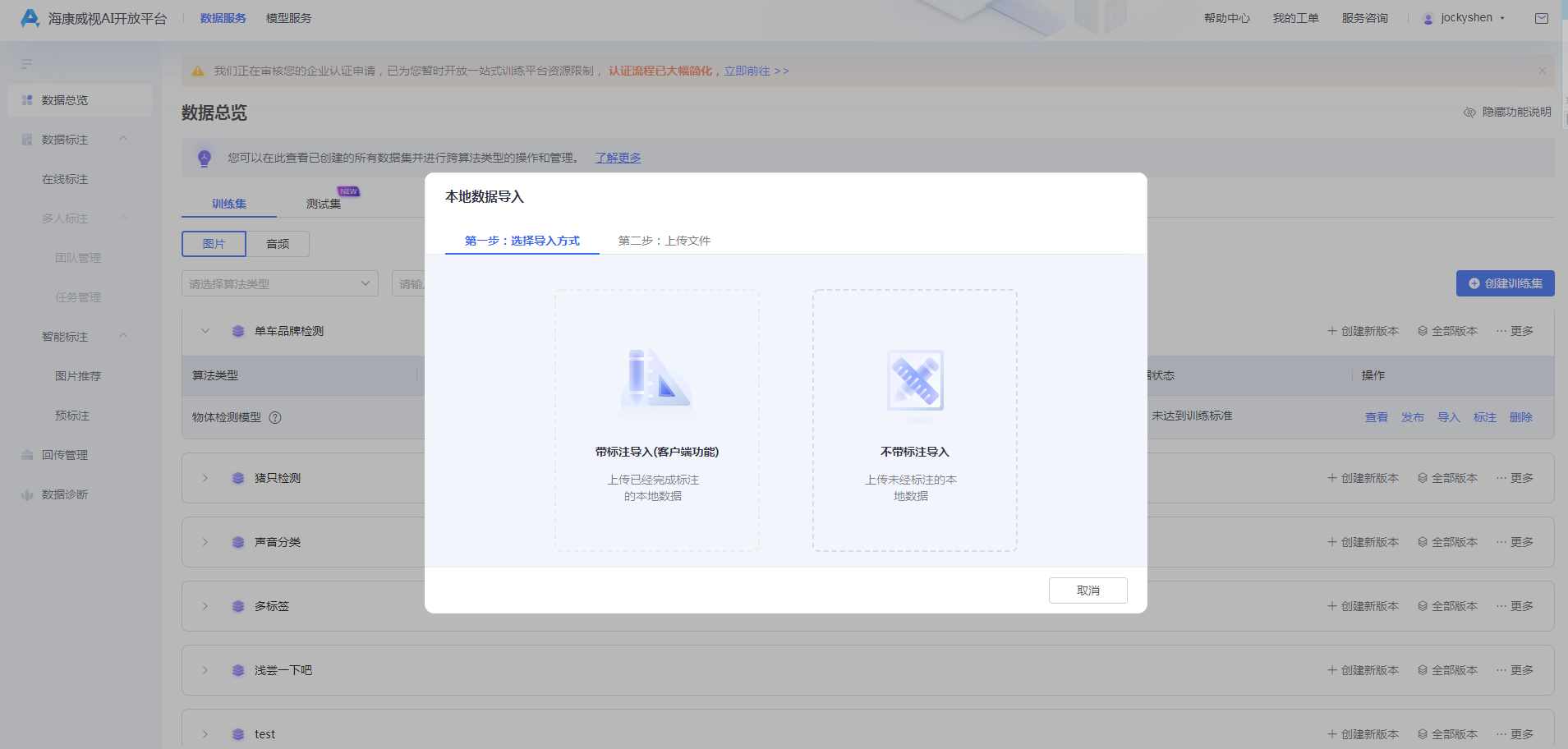Open 回传管理 from the sidebar
Viewport: 1568px width, 749px height.
click(x=67, y=454)
